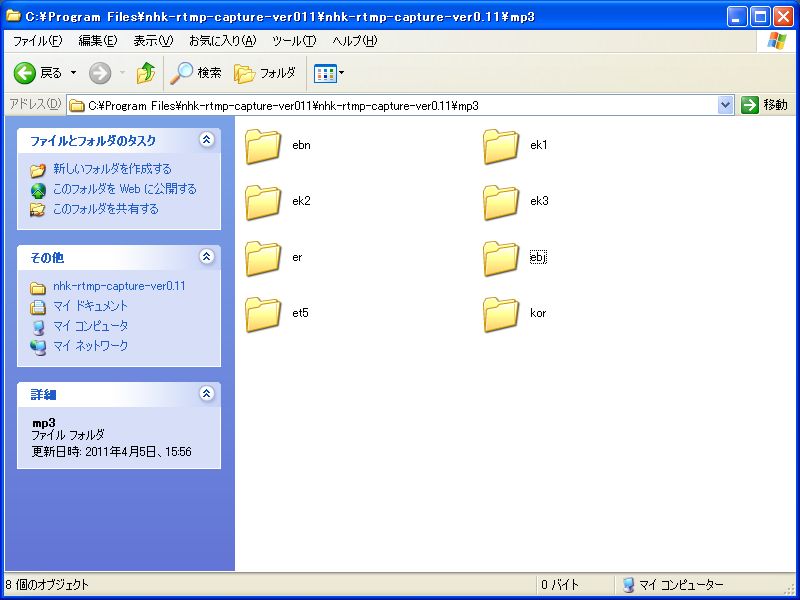Click the publish to Web globe icon

click(x=38, y=190)
